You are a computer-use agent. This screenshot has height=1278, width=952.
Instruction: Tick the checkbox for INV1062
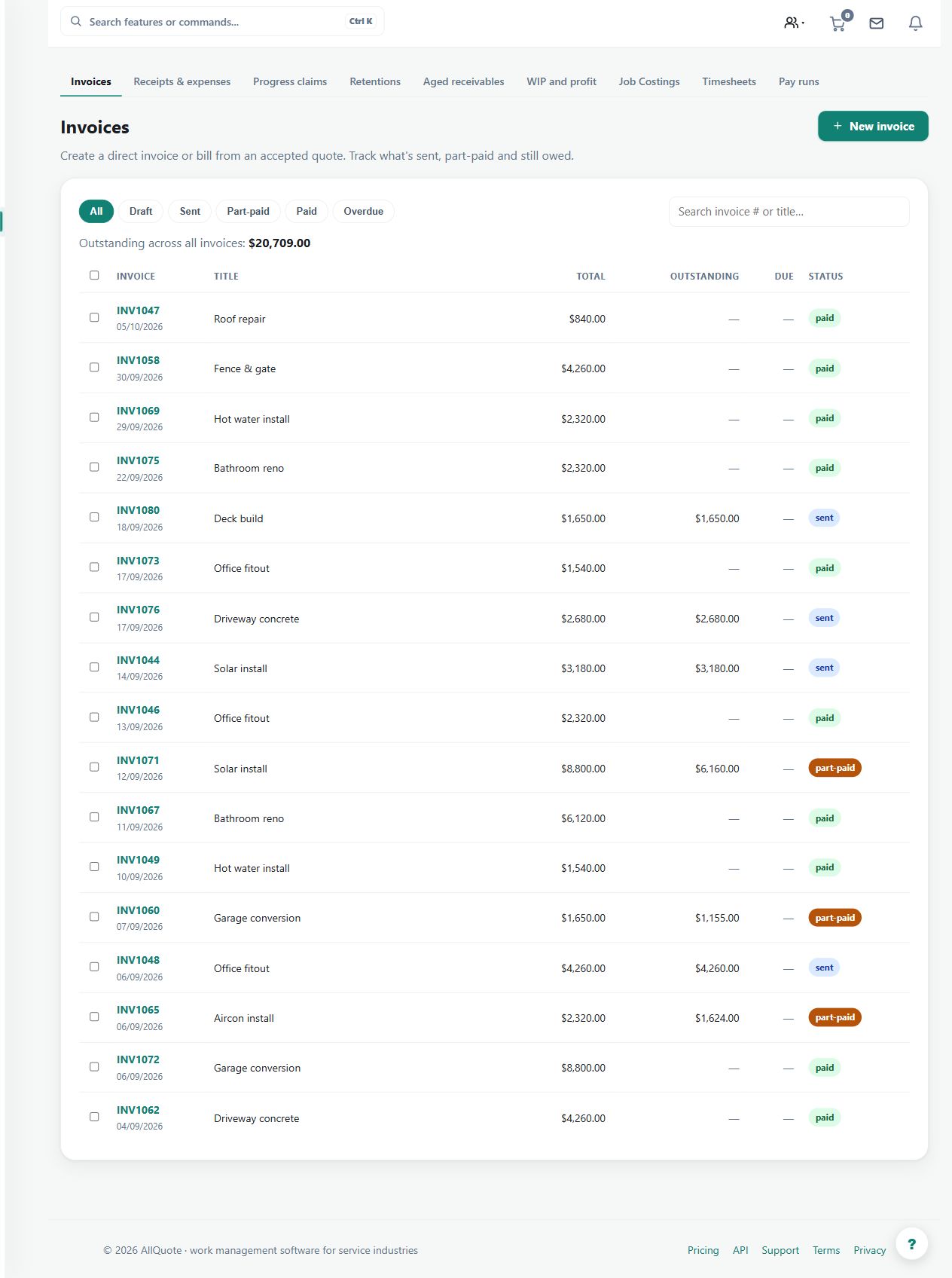point(94,1117)
